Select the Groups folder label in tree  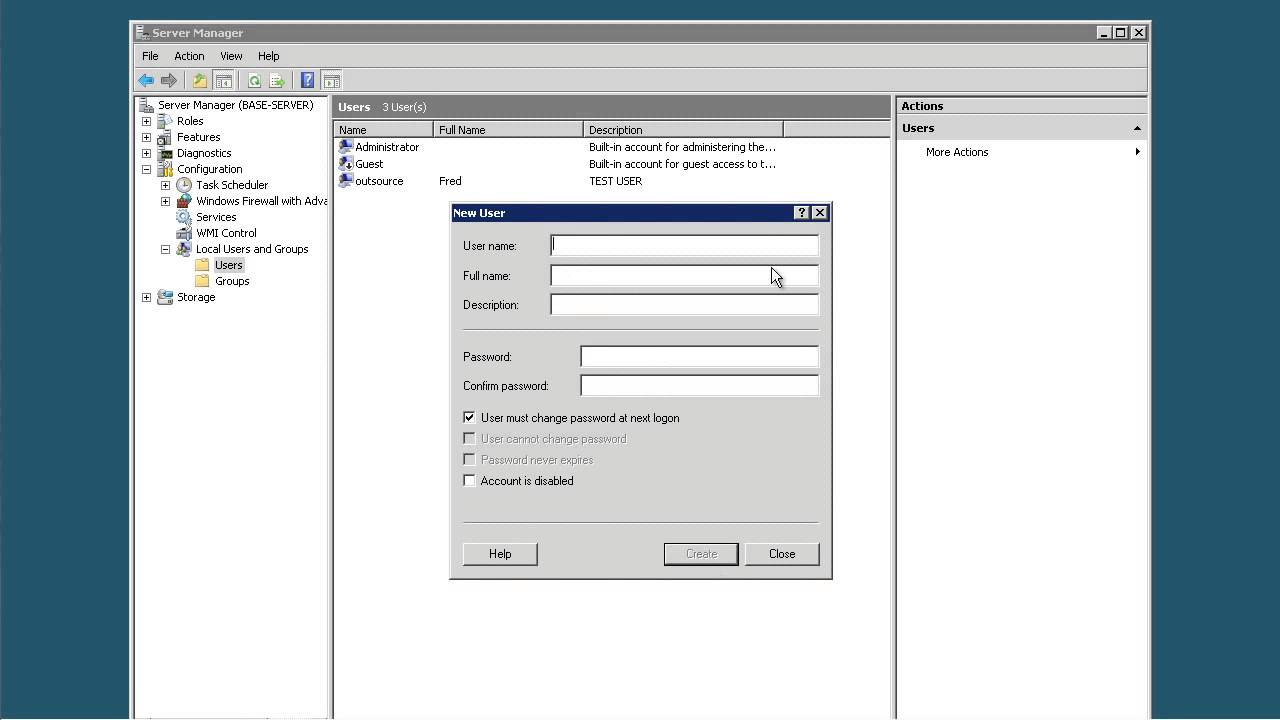coord(232,281)
